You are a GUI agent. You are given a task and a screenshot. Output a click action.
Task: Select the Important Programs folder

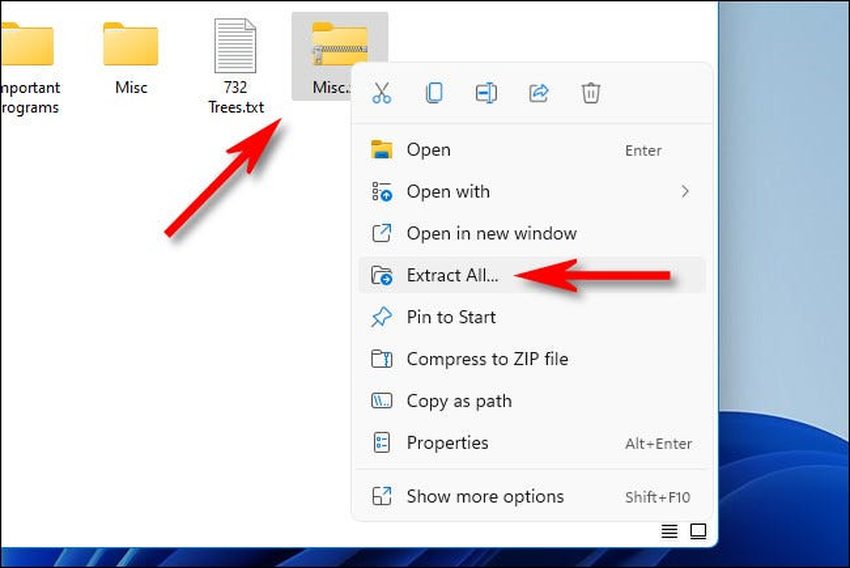tap(27, 58)
